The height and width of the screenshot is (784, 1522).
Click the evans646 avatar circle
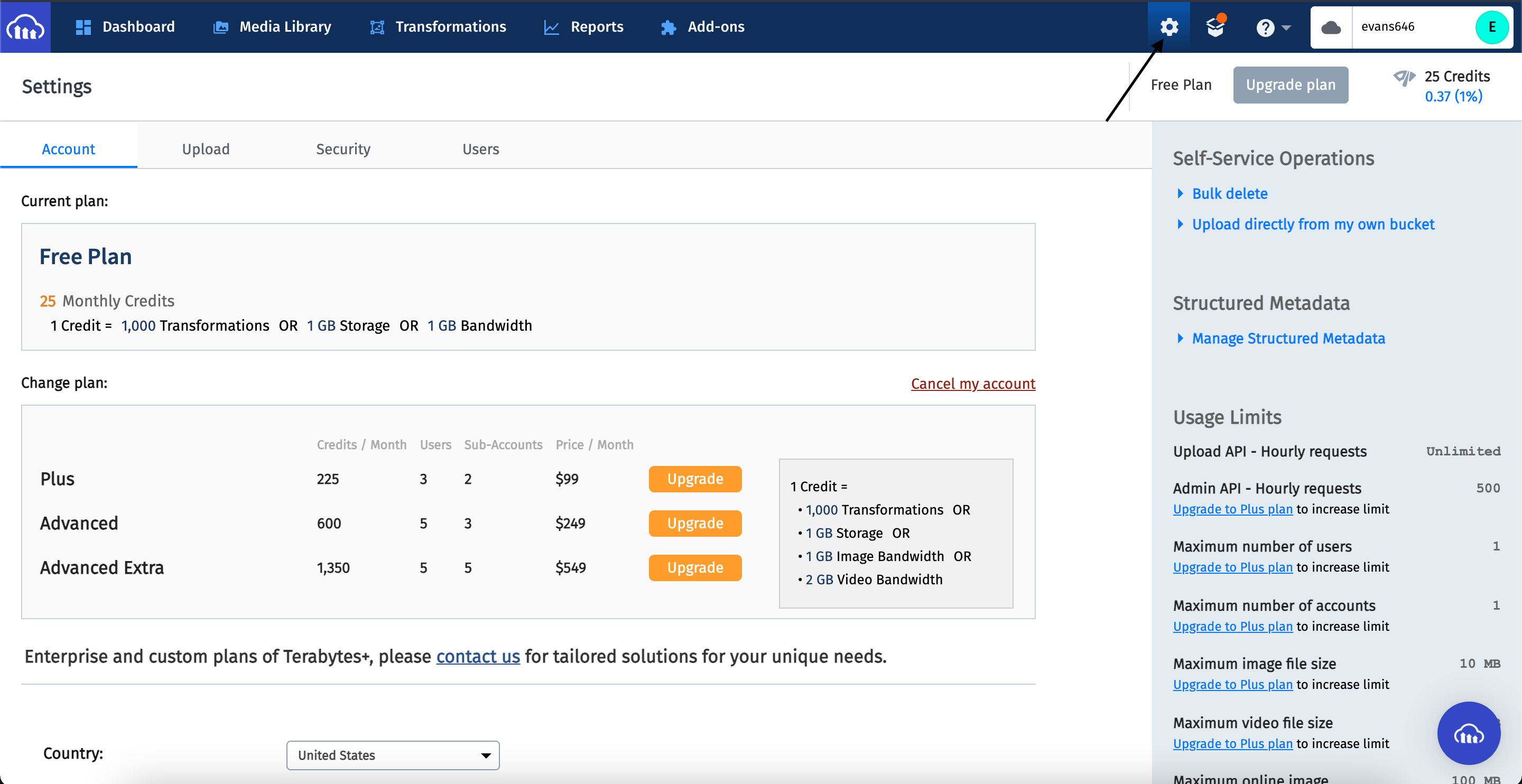(x=1493, y=26)
